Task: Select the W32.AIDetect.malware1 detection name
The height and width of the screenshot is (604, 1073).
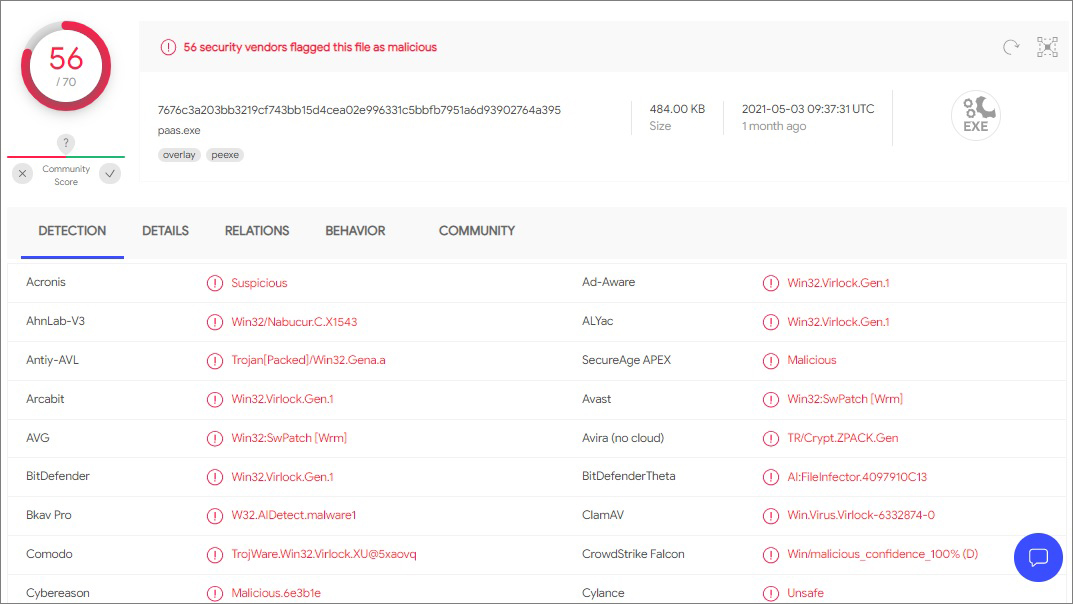Action: [x=294, y=516]
